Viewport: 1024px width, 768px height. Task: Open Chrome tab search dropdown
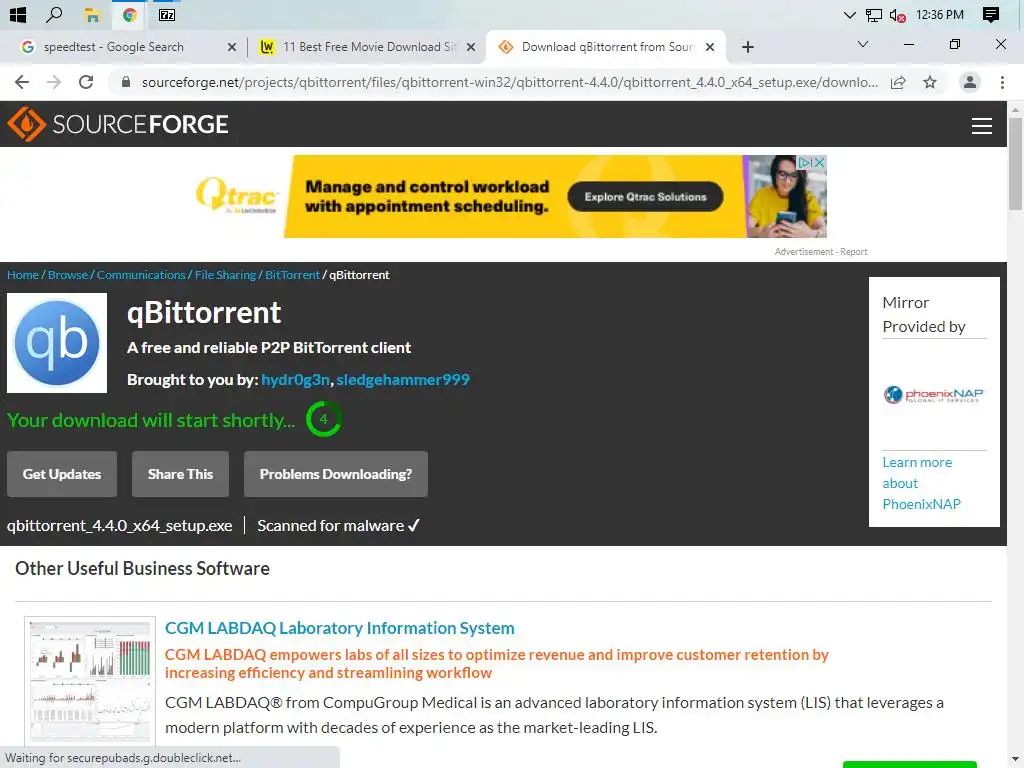tap(863, 44)
